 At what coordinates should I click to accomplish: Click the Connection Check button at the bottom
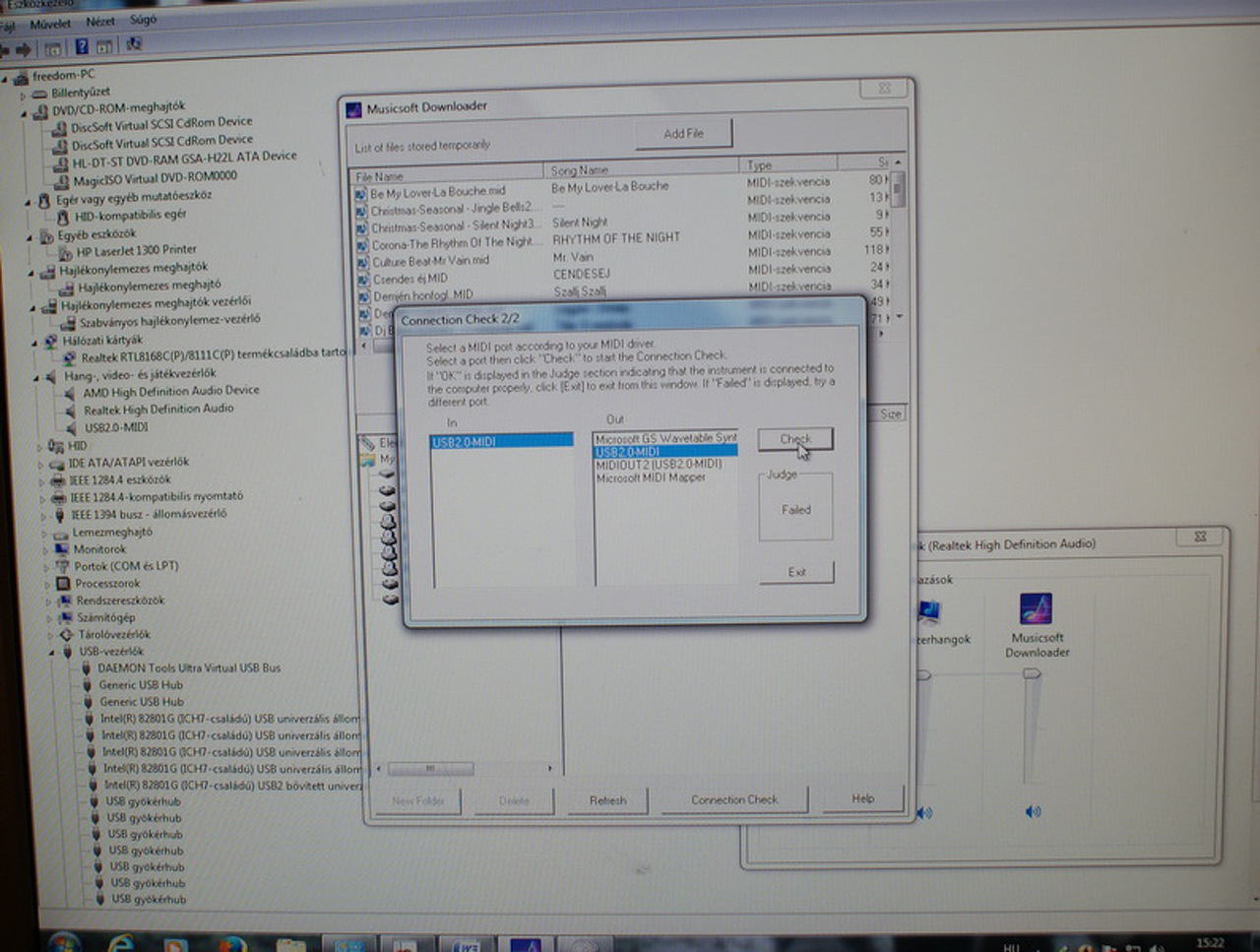pyautogui.click(x=734, y=799)
